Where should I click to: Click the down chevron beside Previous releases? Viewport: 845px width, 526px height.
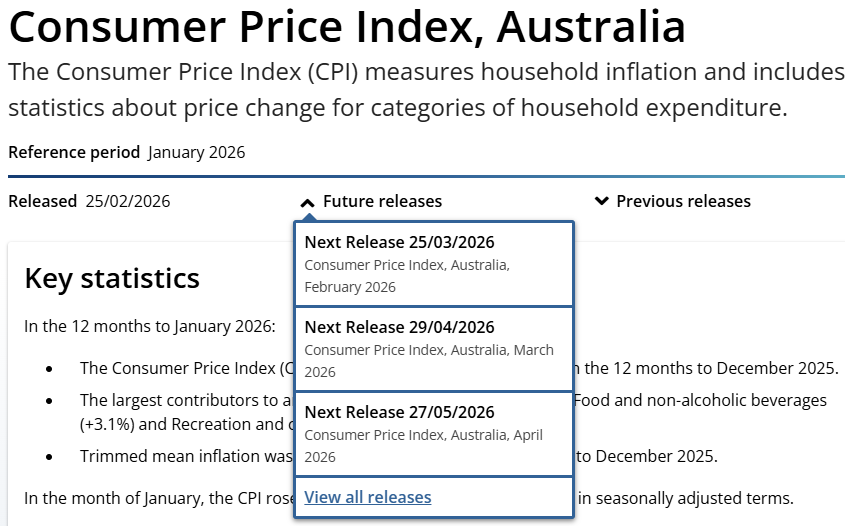601,201
